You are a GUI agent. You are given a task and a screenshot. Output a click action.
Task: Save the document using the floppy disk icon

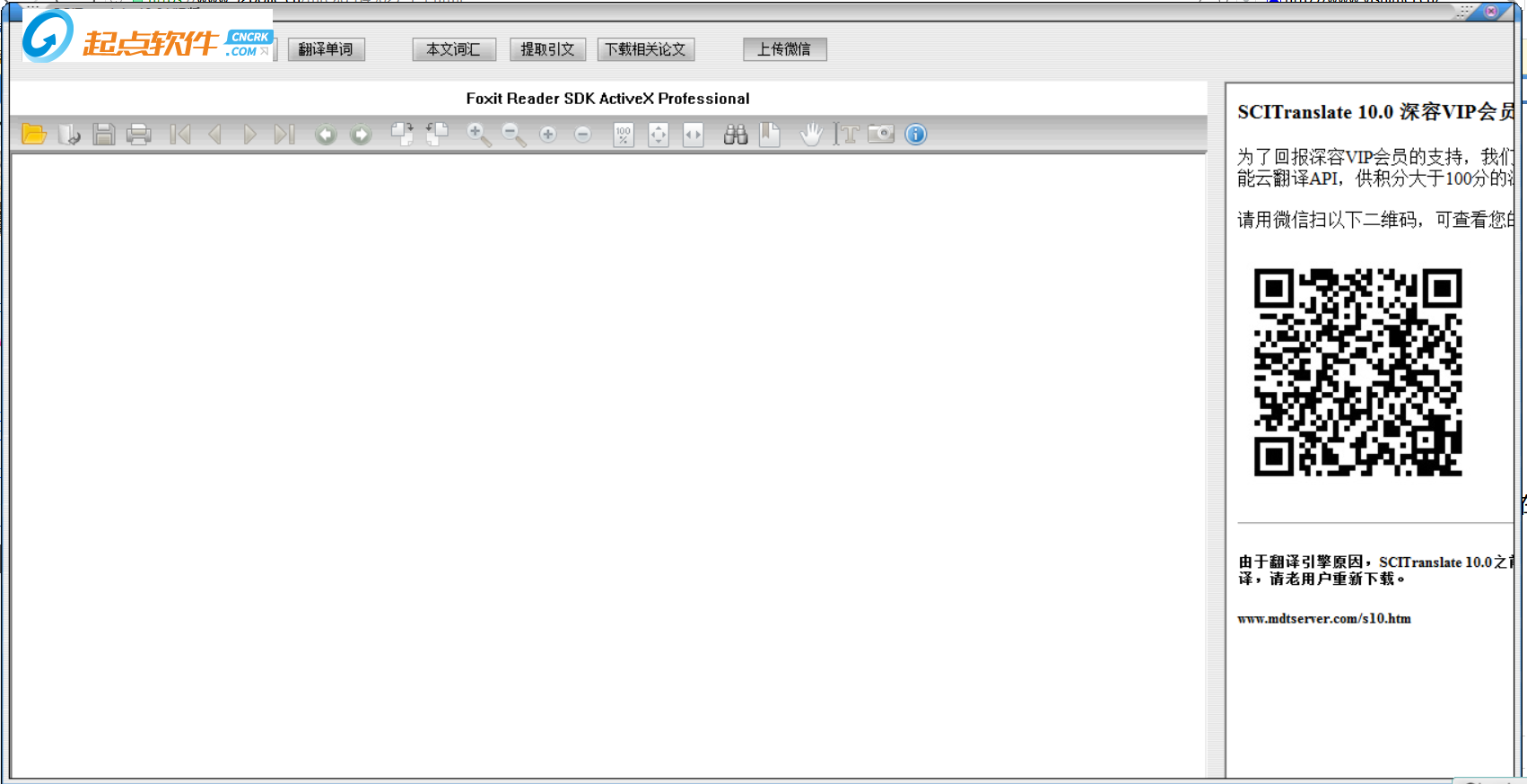pos(104,135)
